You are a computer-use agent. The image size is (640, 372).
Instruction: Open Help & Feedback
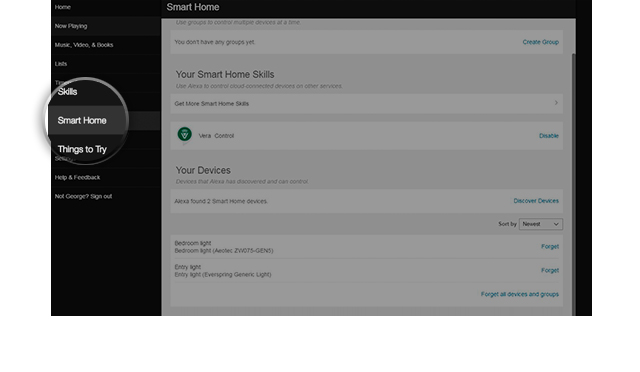coord(77,177)
